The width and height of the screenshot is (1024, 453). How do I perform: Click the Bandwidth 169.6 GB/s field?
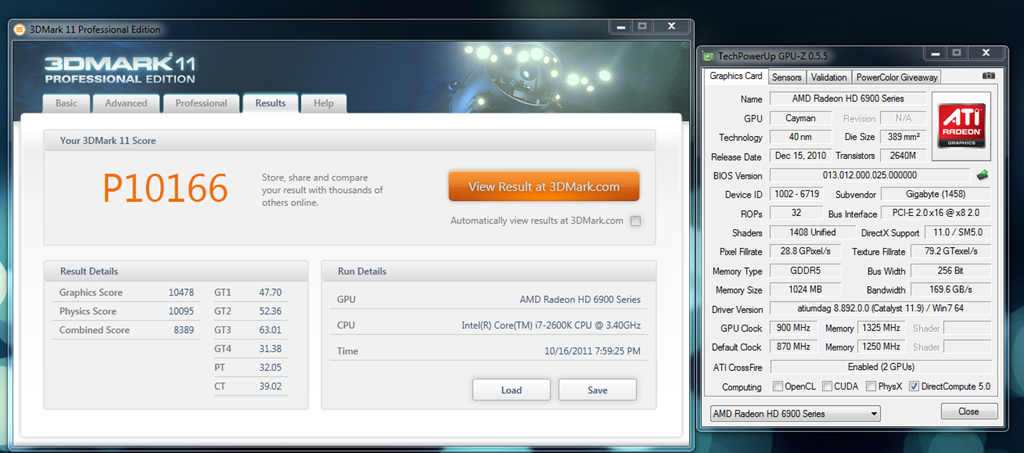pos(950,290)
